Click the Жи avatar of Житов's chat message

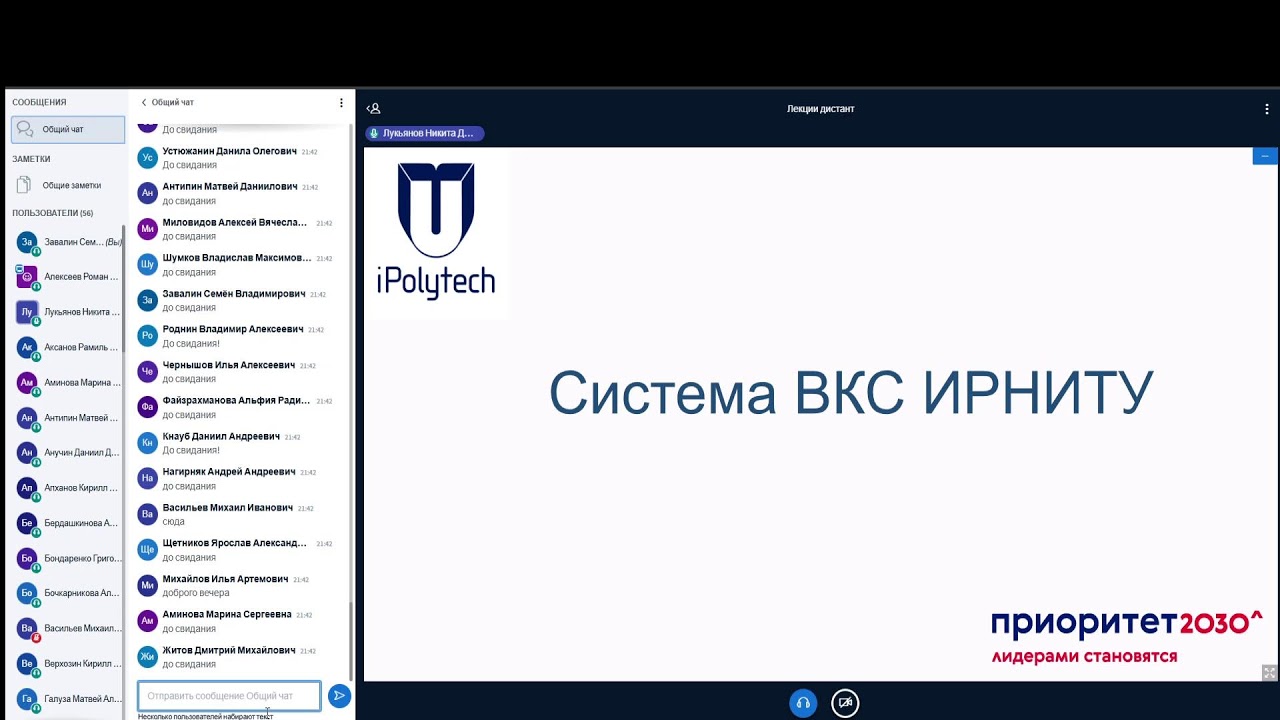pyautogui.click(x=148, y=657)
